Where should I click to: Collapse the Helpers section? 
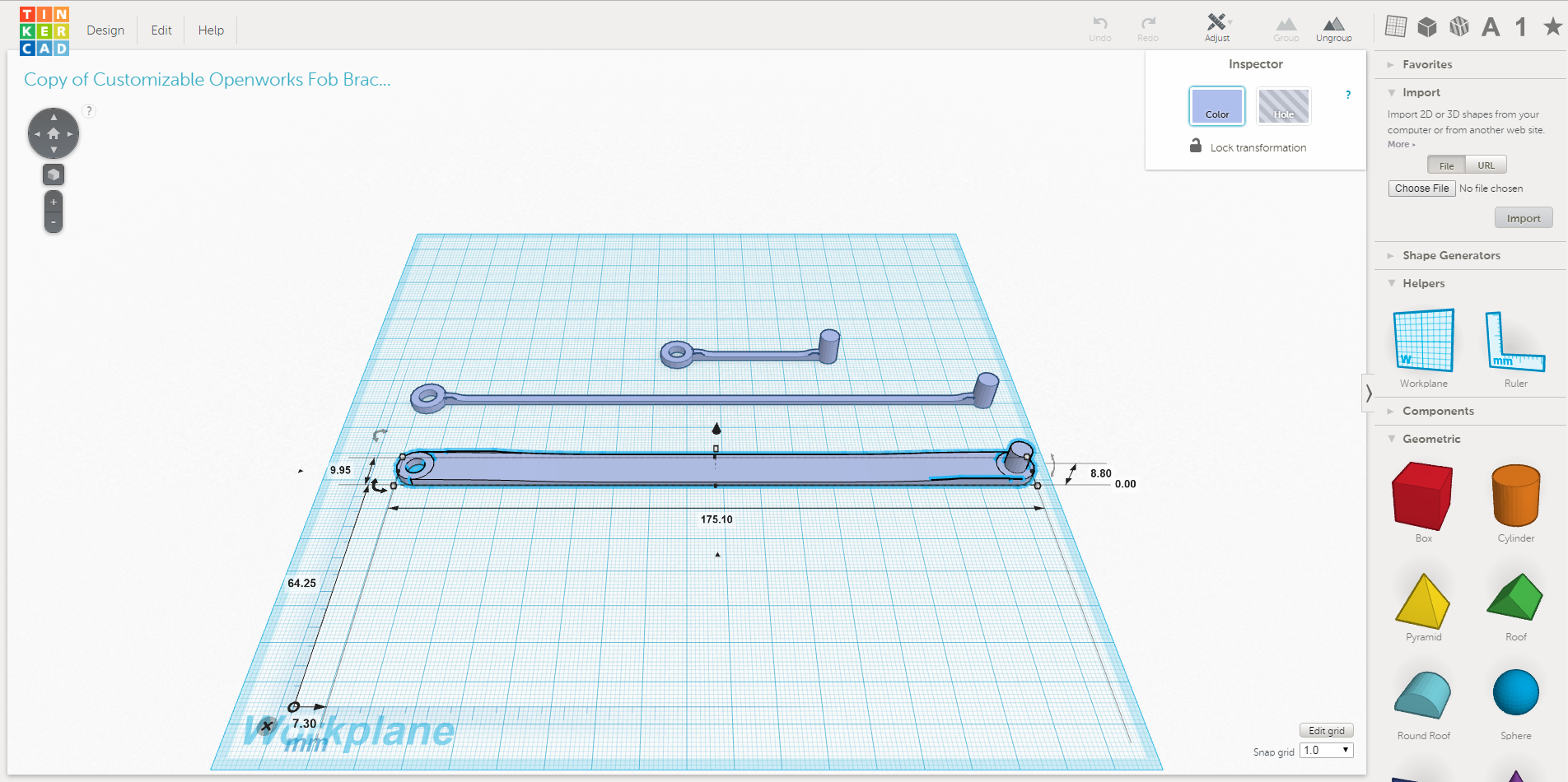point(1423,283)
